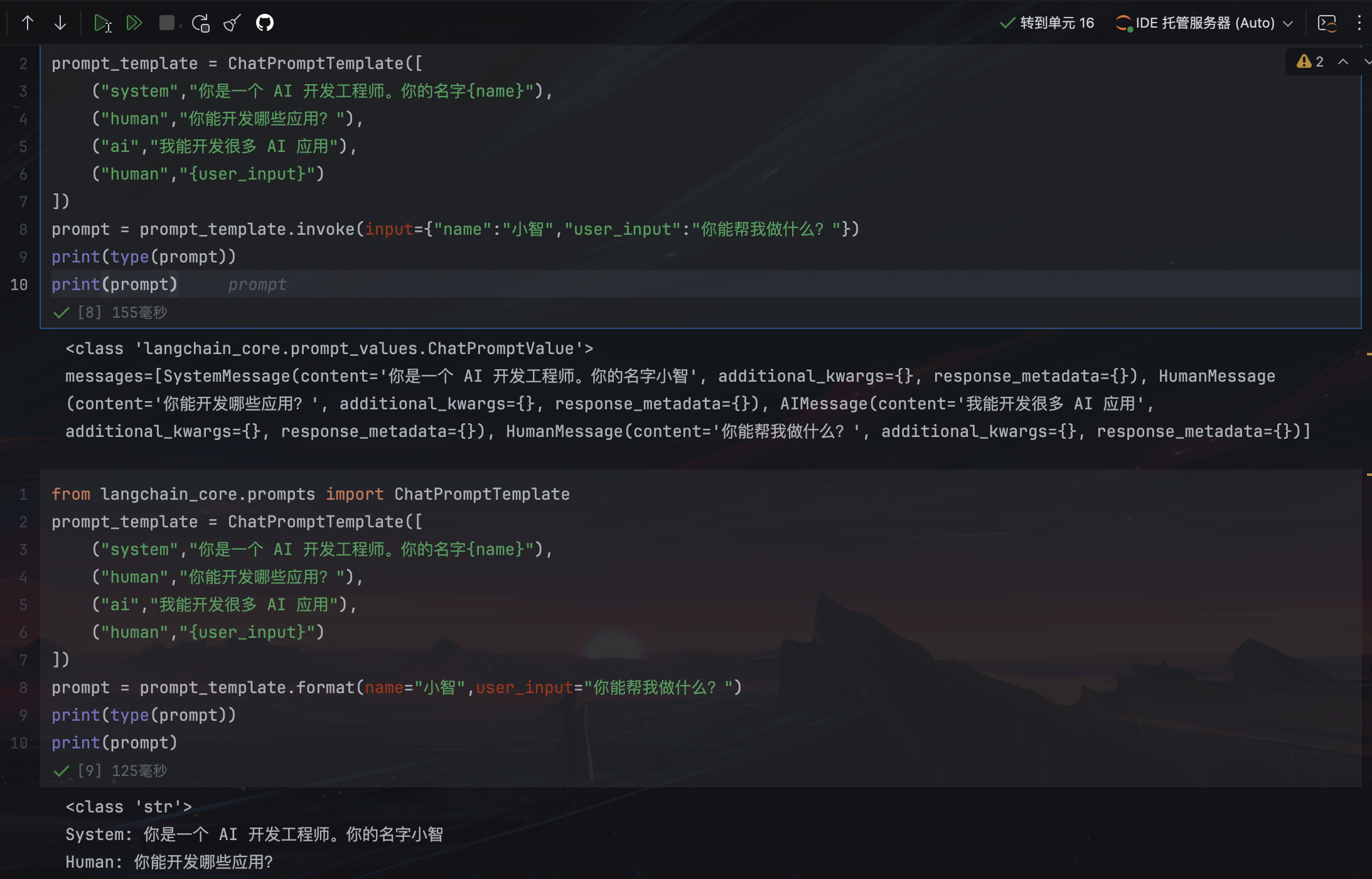Image resolution: width=1372 pixels, height=879 pixels.
Task: Go to previous warning with up chevron
Action: pos(1343,62)
